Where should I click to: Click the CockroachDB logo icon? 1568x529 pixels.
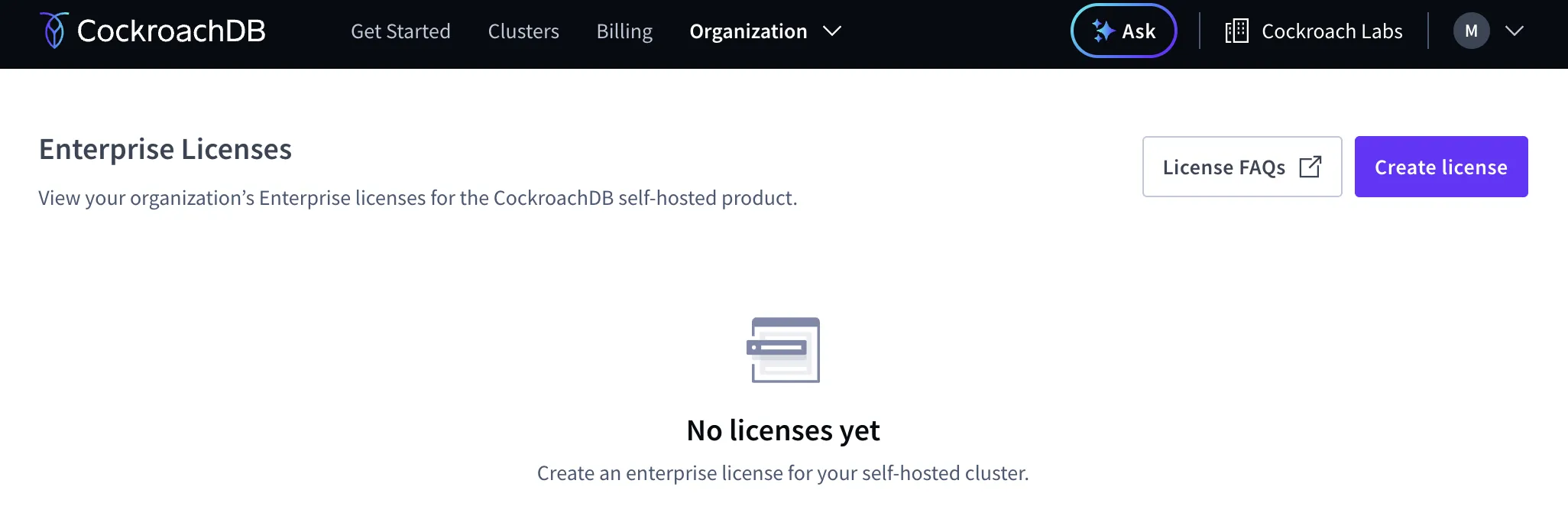point(53,31)
